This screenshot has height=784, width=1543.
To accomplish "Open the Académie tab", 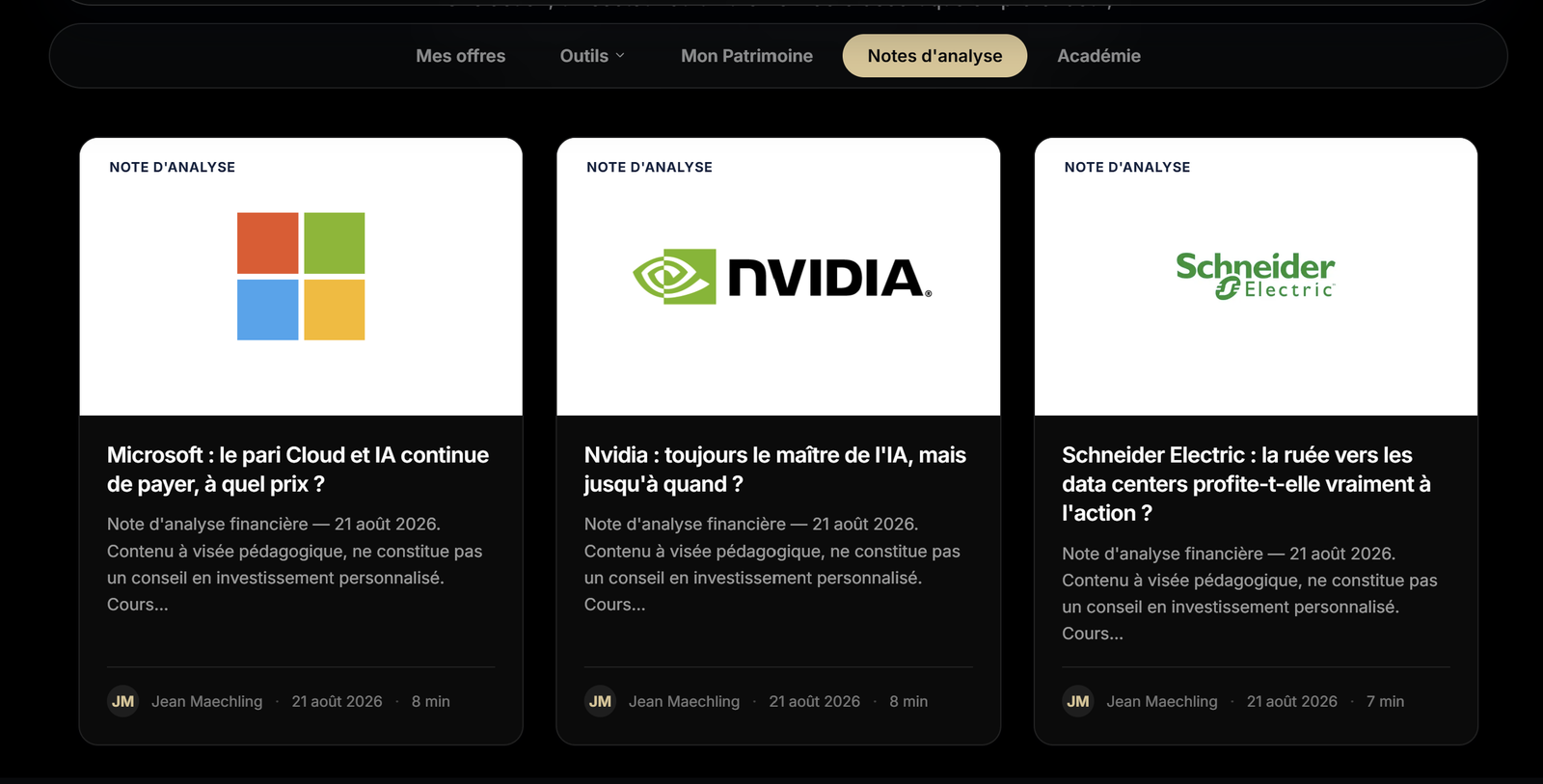I will point(1098,56).
